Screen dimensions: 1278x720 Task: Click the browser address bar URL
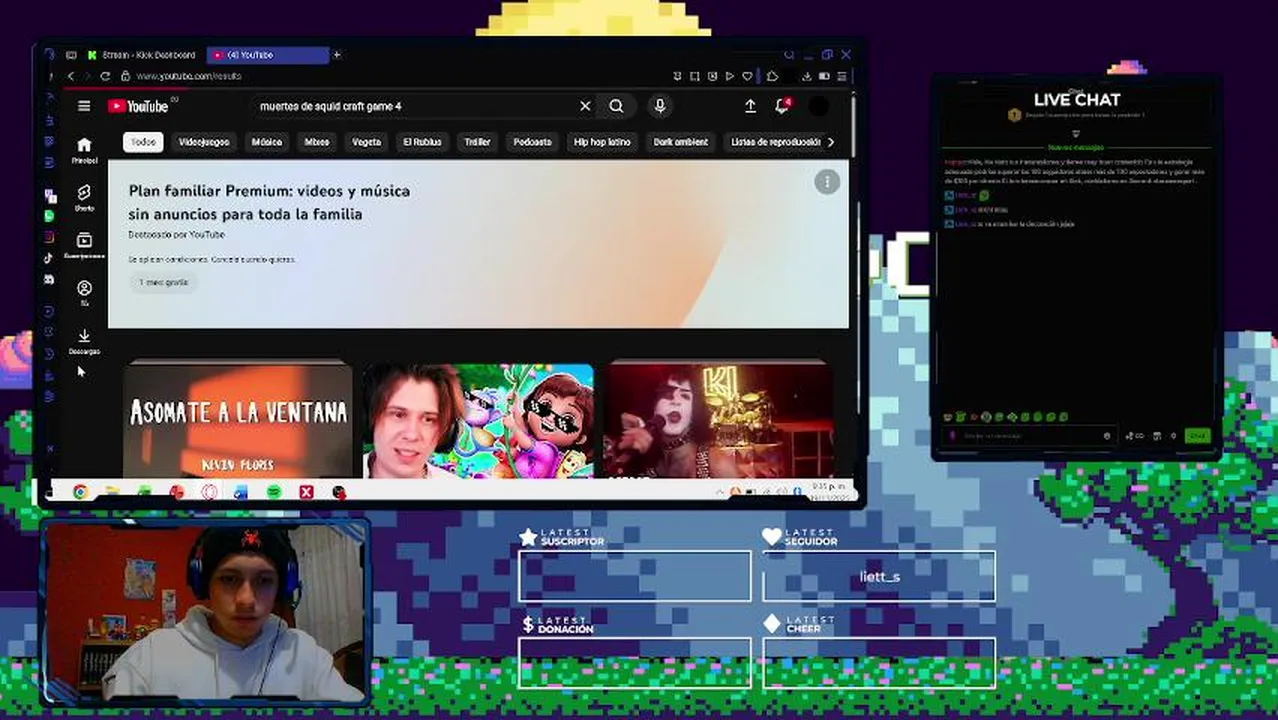(189, 77)
